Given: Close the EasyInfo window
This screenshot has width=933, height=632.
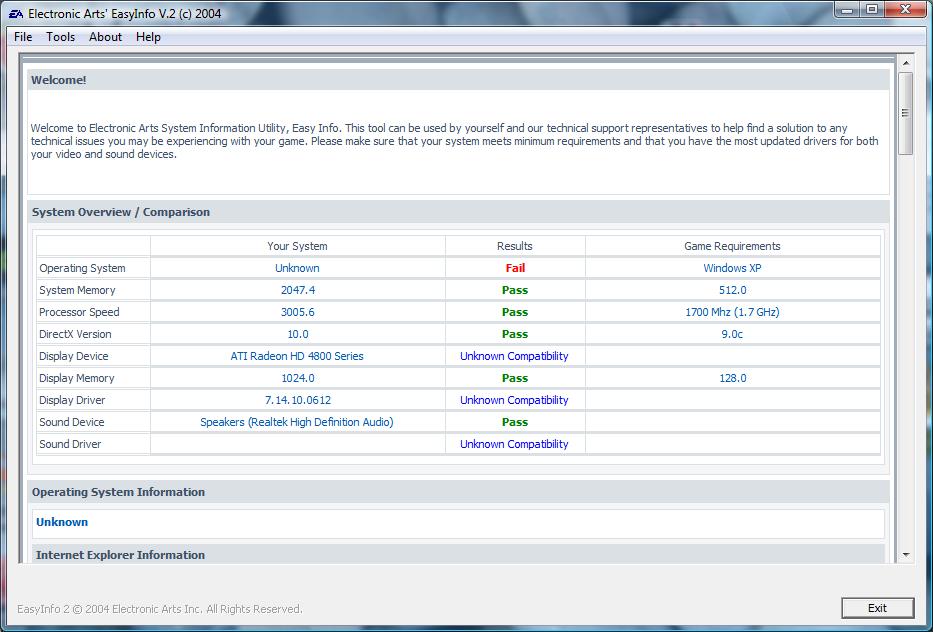Looking at the screenshot, I should point(906,10).
